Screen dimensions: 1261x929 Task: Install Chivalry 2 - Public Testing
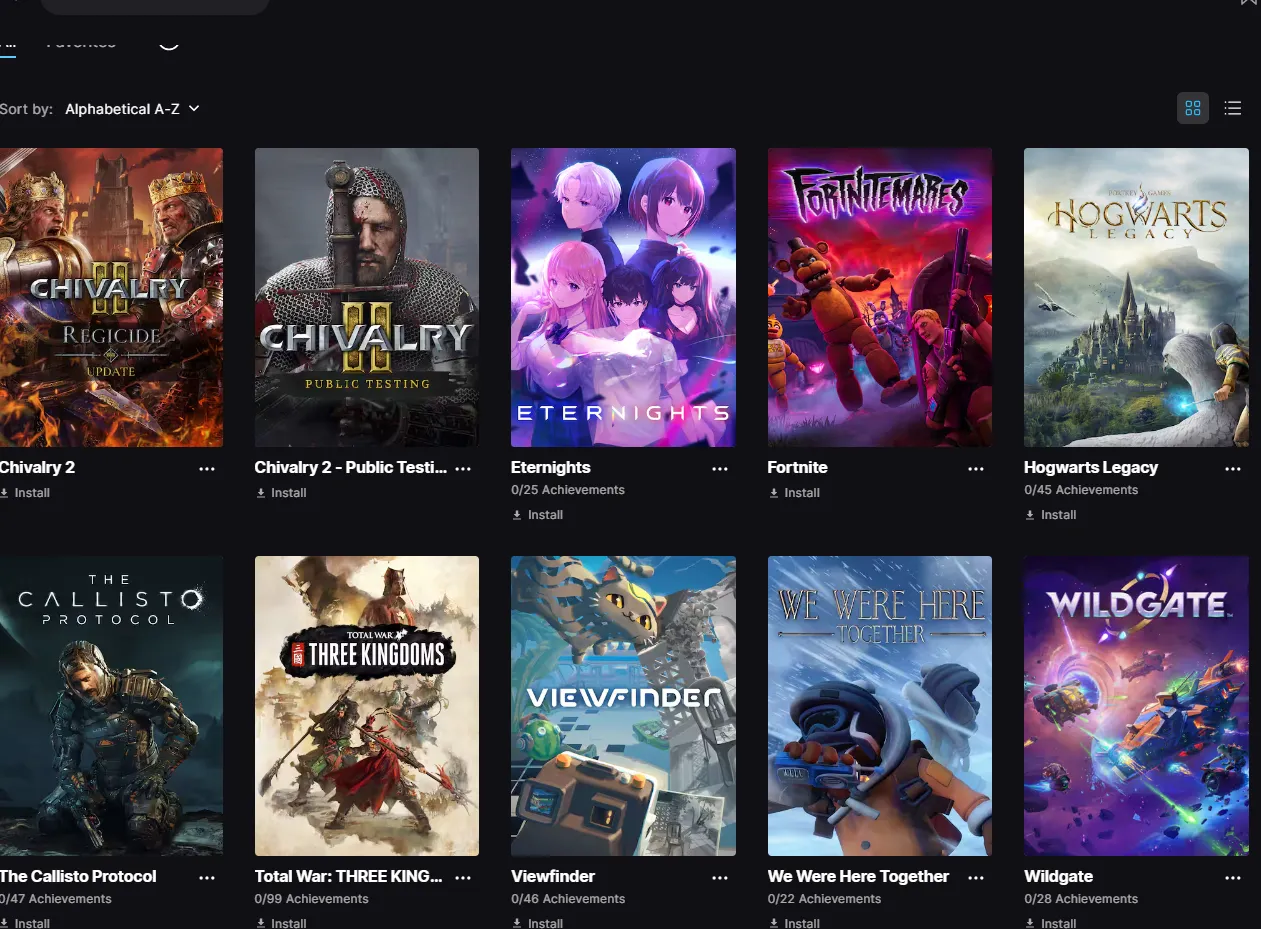pyautogui.click(x=281, y=493)
